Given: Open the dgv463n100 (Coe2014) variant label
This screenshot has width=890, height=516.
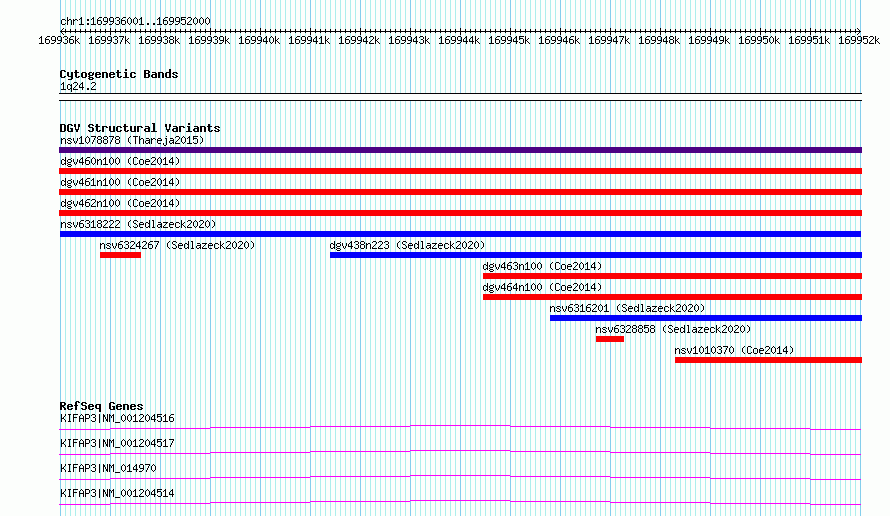Looking at the screenshot, I should tap(542, 266).
